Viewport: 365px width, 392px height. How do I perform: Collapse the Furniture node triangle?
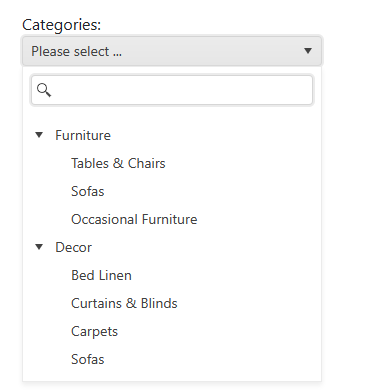point(39,135)
